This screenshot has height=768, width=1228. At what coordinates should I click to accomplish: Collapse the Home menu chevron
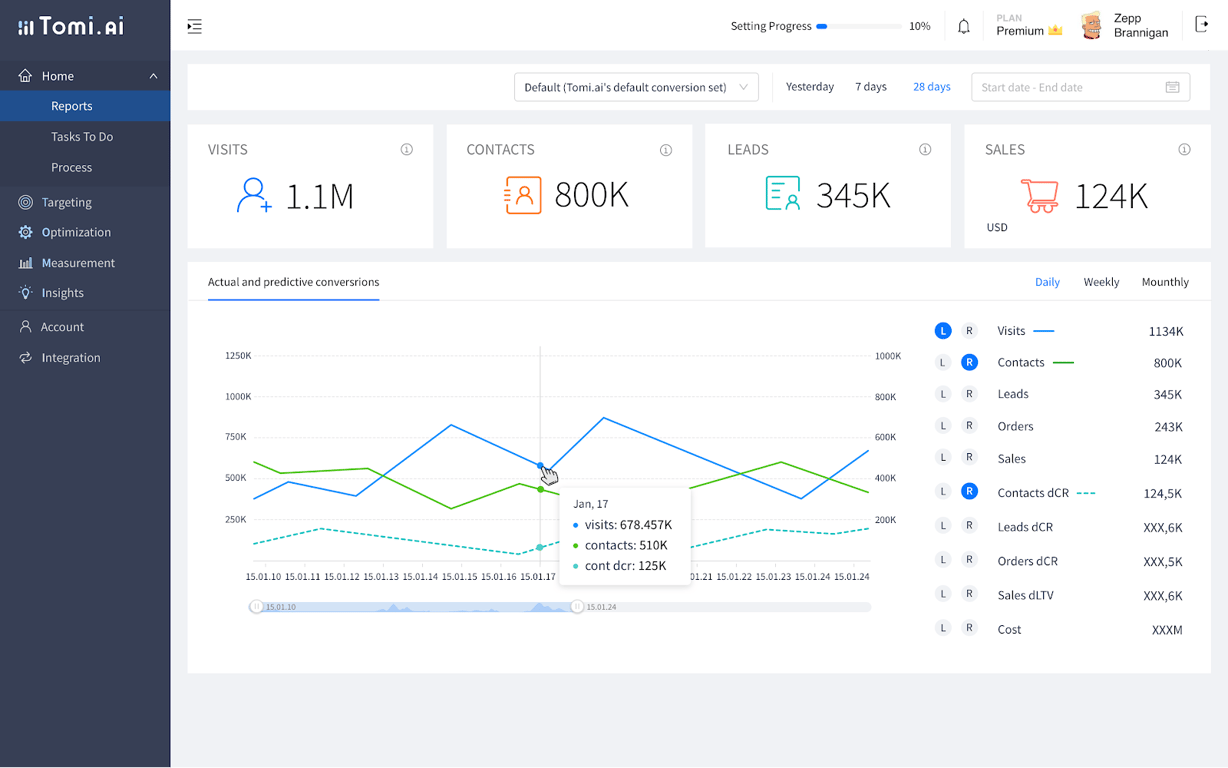(153, 76)
